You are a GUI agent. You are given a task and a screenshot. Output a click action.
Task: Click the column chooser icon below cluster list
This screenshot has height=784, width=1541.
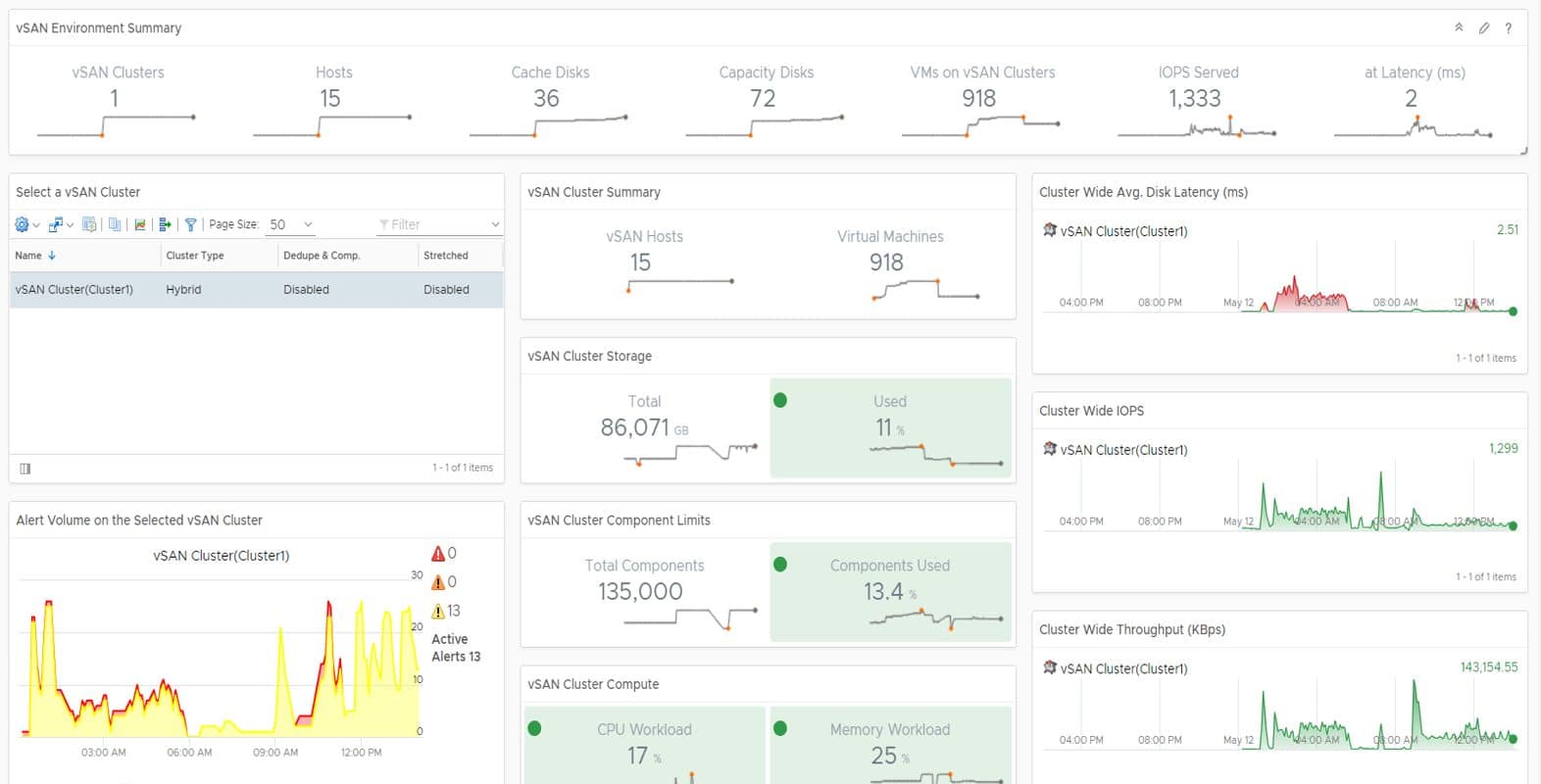point(25,468)
